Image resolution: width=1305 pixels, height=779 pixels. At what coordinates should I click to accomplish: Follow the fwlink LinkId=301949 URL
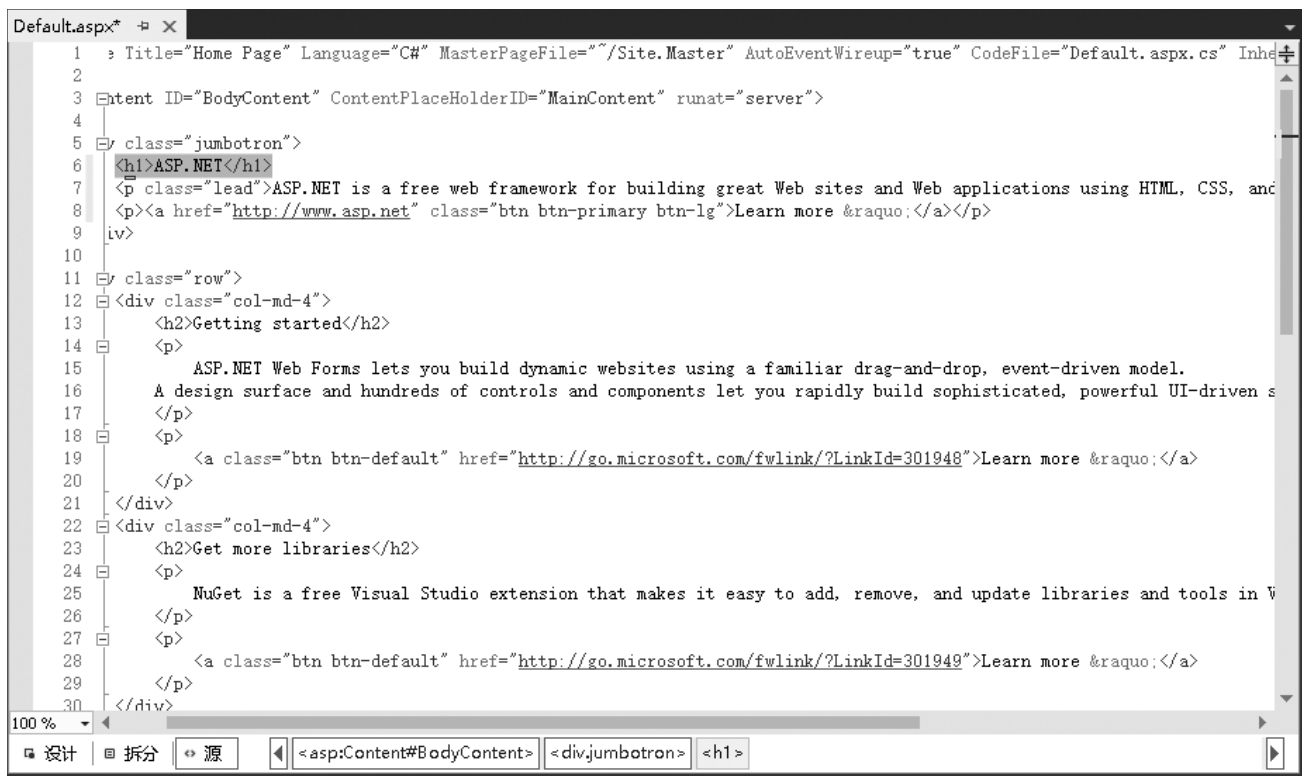pyautogui.click(x=740, y=660)
